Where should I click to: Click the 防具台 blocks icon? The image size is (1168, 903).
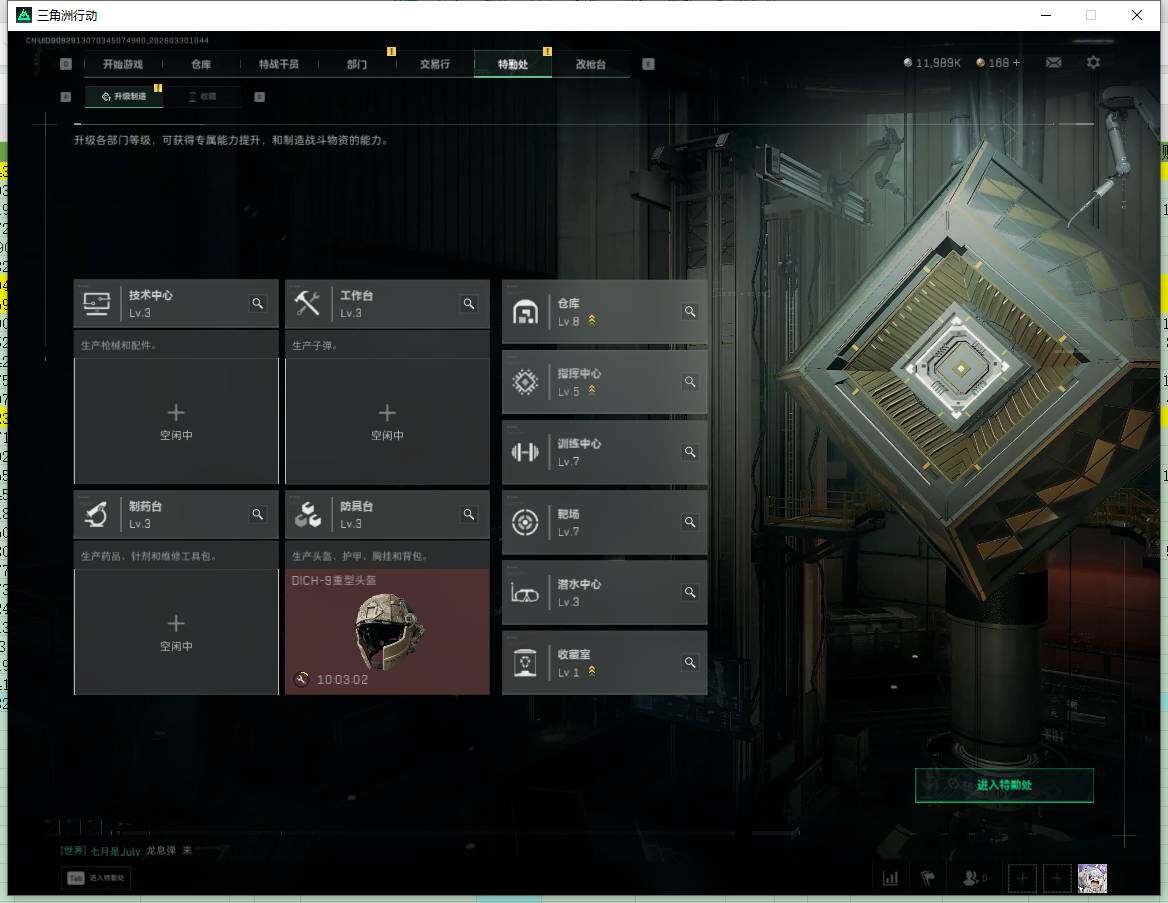[307, 514]
